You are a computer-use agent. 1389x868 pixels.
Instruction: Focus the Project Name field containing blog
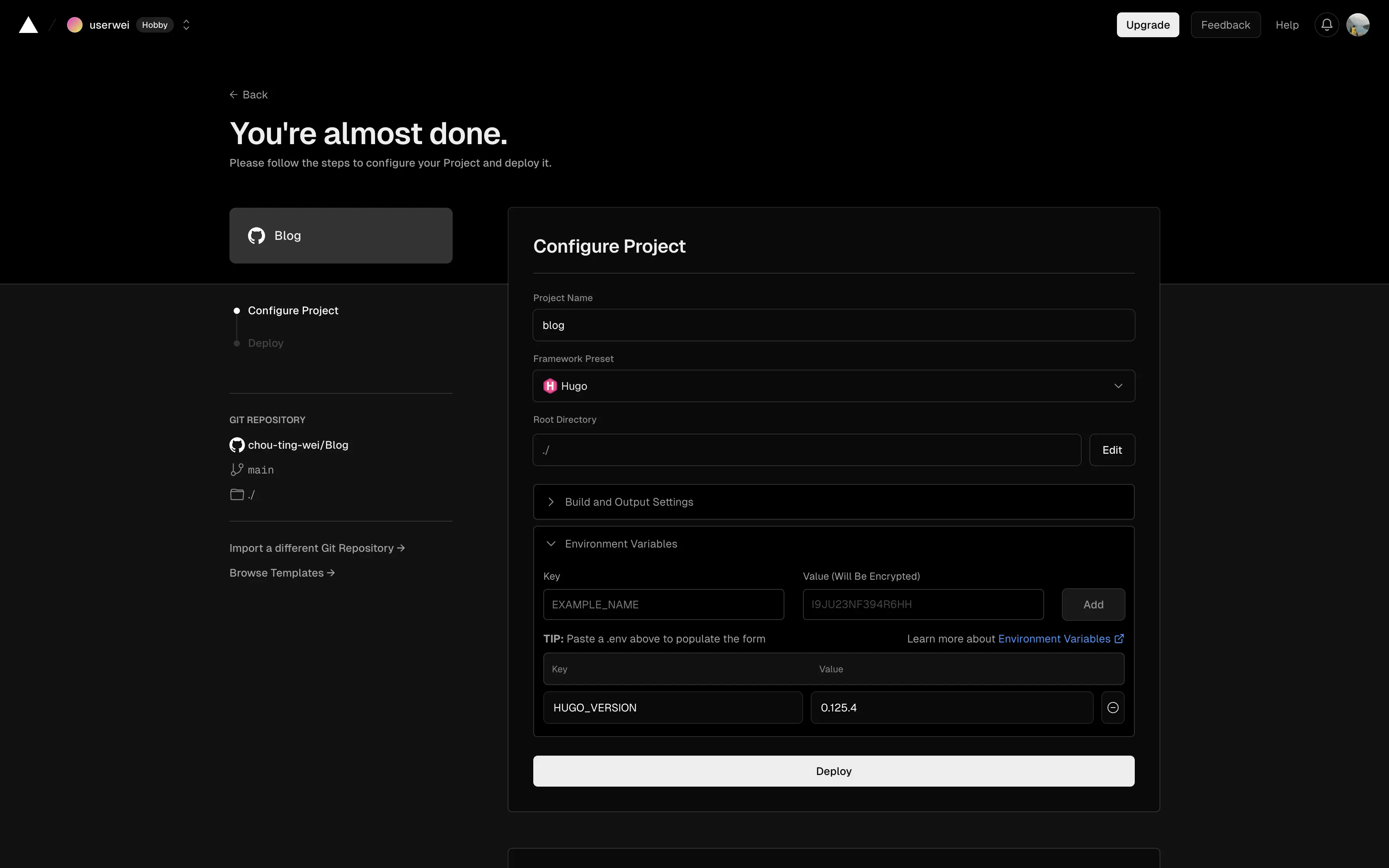[x=833, y=325]
